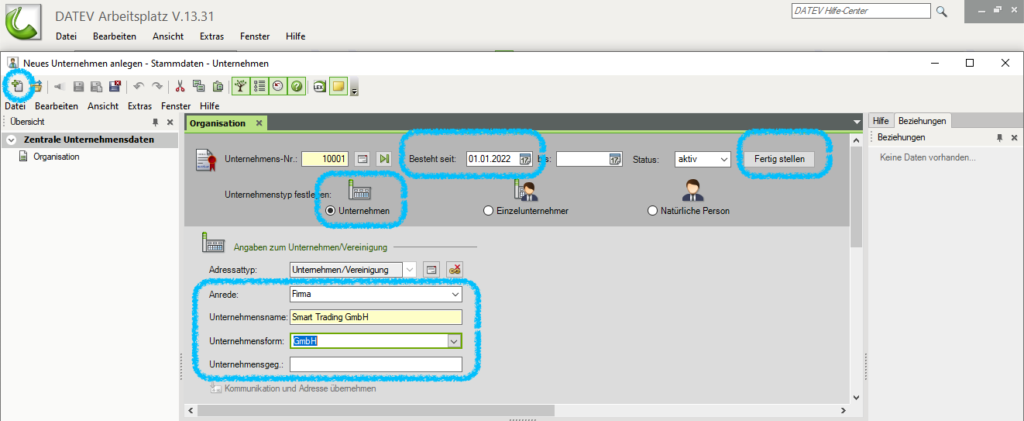This screenshot has width=1024, height=421.
Task: Click the save and close toolbar icon
Action: click(115, 86)
